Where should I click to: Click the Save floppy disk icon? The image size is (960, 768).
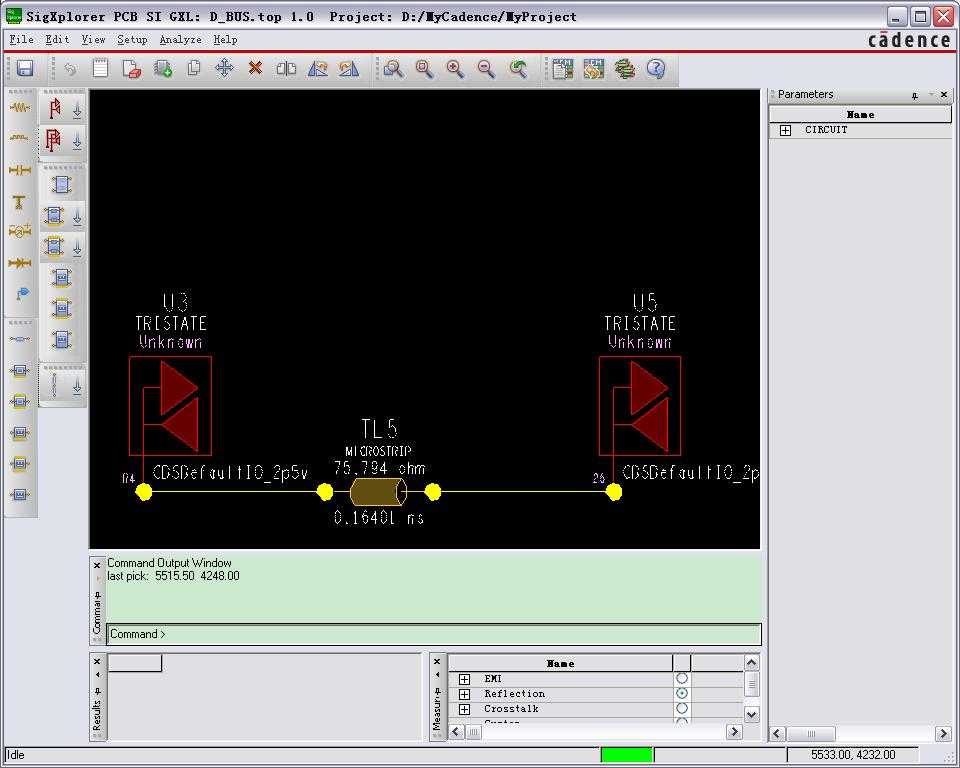24,68
